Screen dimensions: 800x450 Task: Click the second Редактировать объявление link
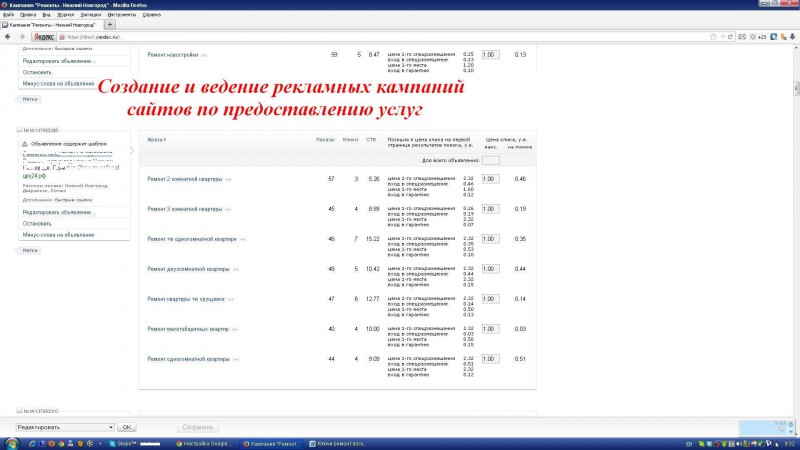coord(59,212)
